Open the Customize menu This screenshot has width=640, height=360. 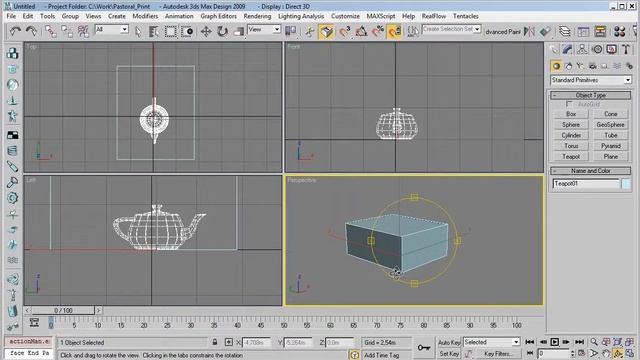(345, 16)
